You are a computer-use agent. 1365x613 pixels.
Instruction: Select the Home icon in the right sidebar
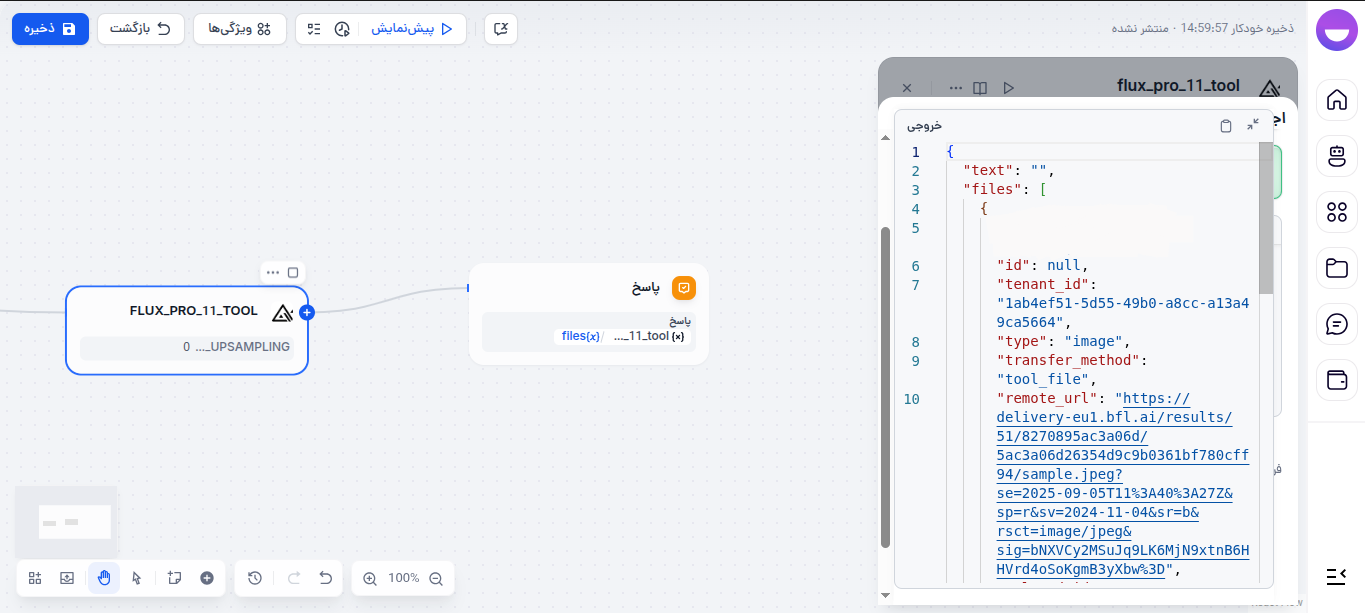point(1337,100)
